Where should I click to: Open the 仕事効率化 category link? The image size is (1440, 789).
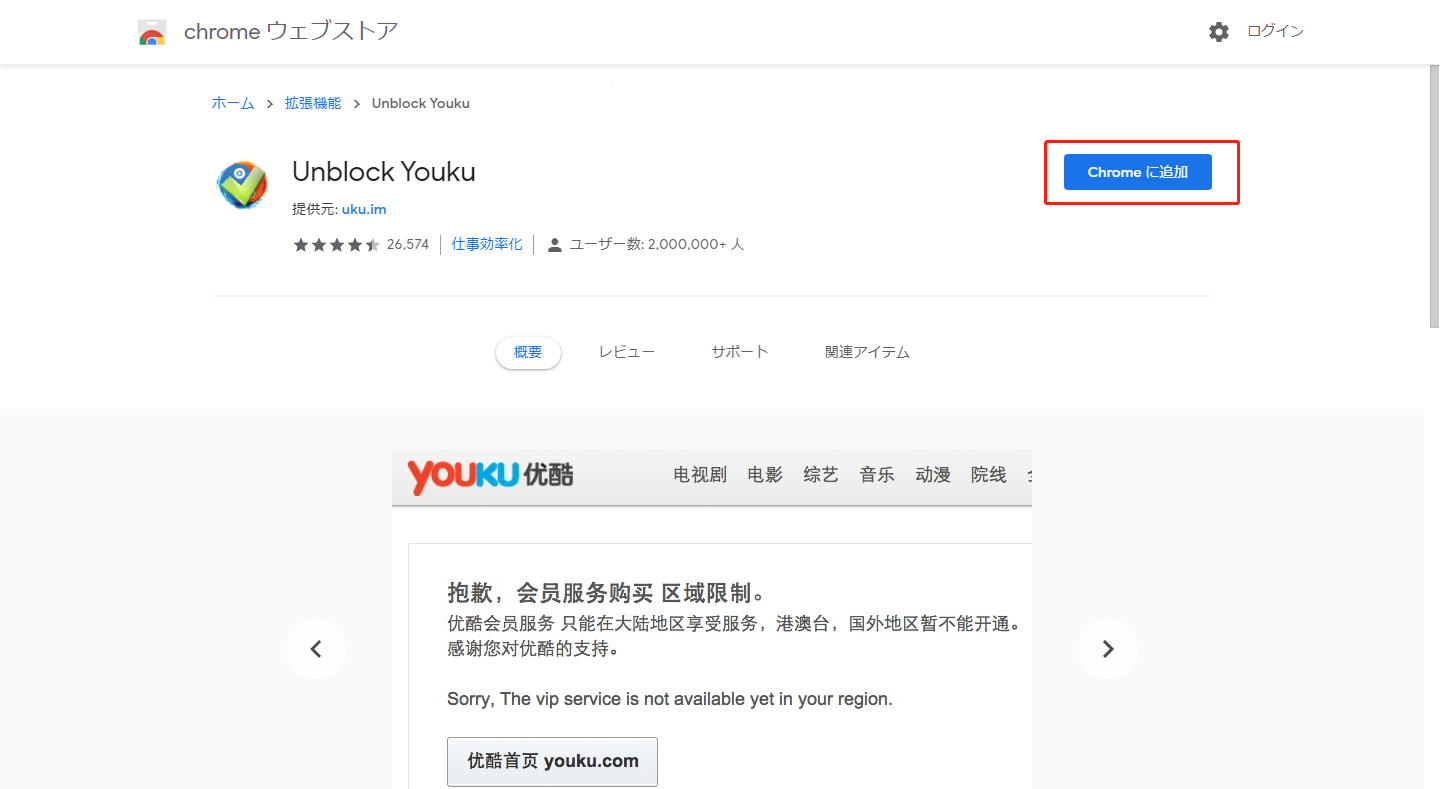click(x=487, y=244)
